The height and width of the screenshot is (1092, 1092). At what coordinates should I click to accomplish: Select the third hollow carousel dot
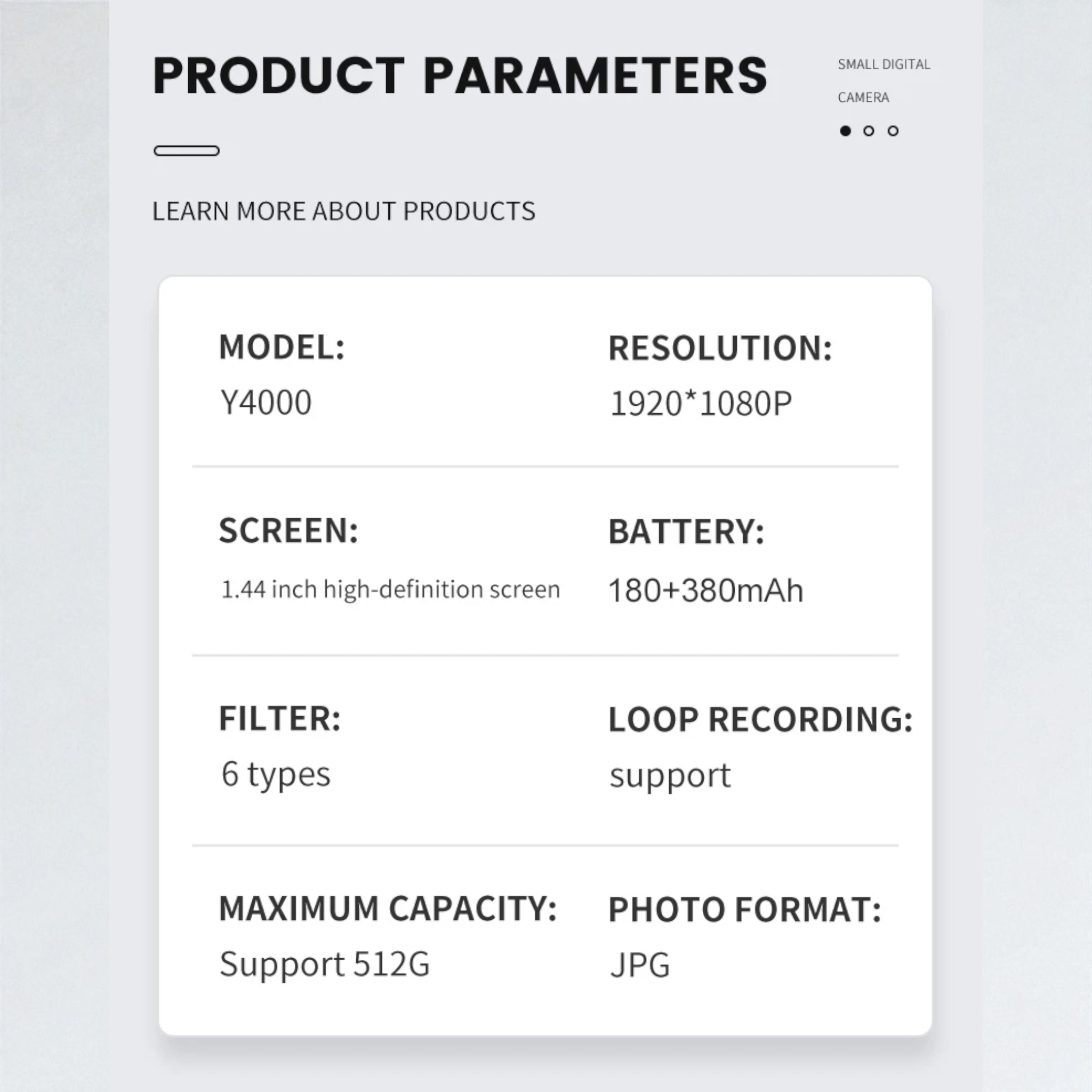coord(893,131)
